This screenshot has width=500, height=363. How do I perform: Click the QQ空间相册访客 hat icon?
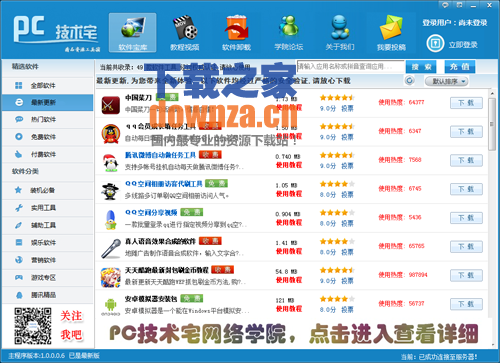[110, 191]
